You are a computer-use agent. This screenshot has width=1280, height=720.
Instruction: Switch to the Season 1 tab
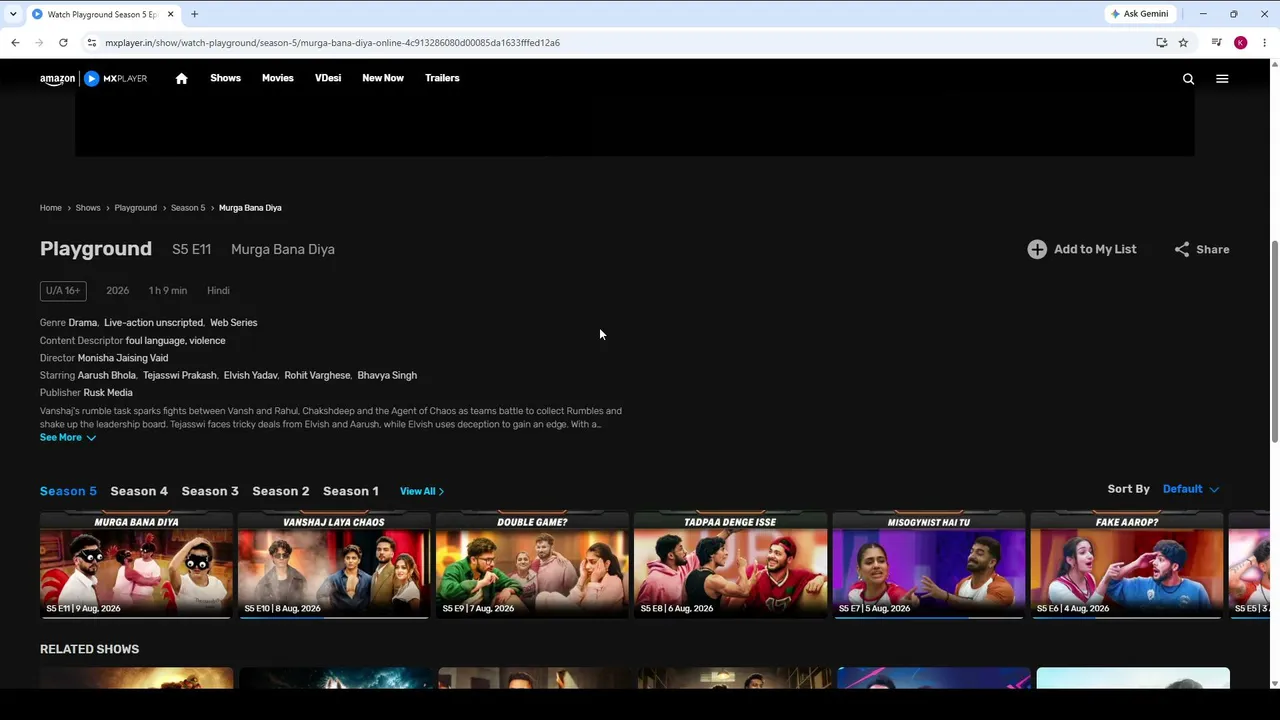tap(351, 491)
